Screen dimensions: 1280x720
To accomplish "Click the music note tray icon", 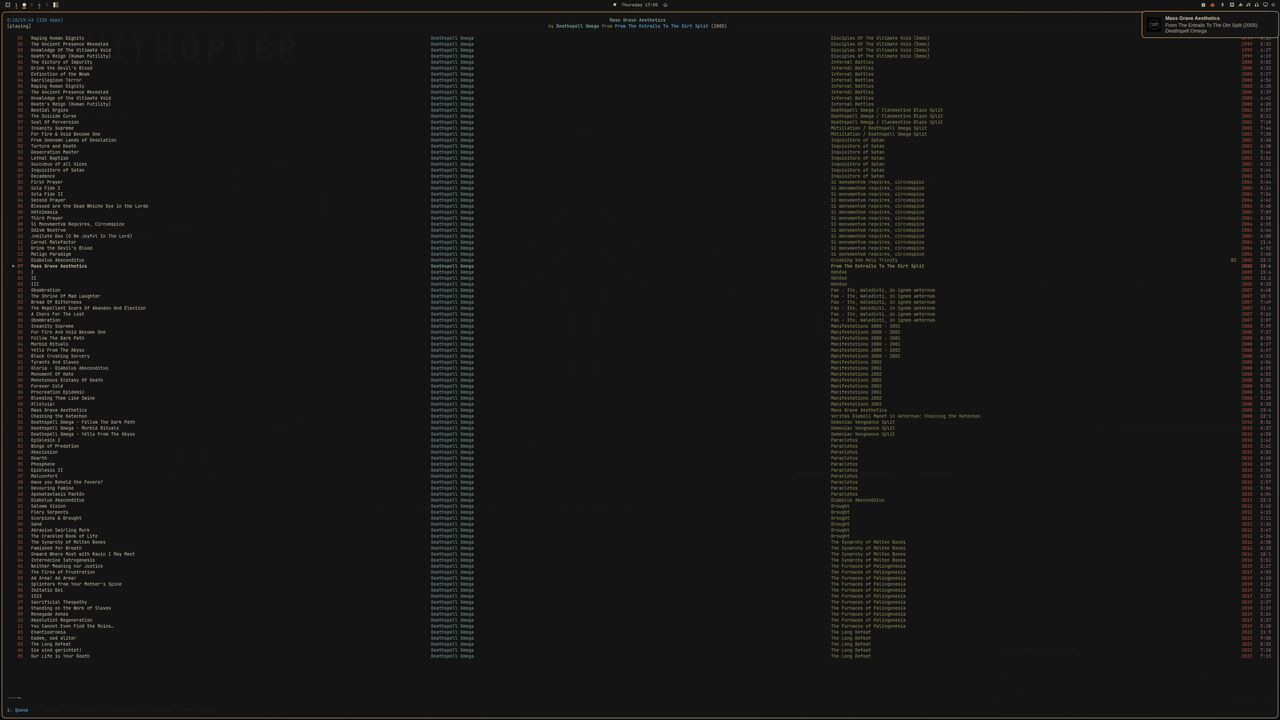I will point(1248,5).
